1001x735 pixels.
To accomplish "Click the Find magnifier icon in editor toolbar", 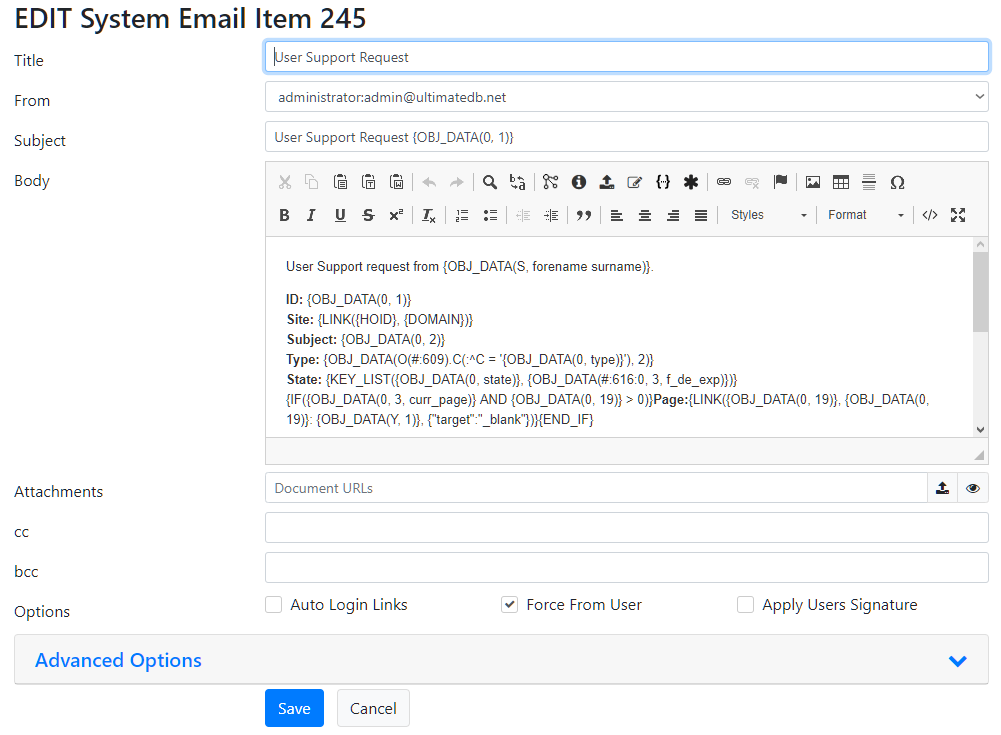I will [x=490, y=182].
